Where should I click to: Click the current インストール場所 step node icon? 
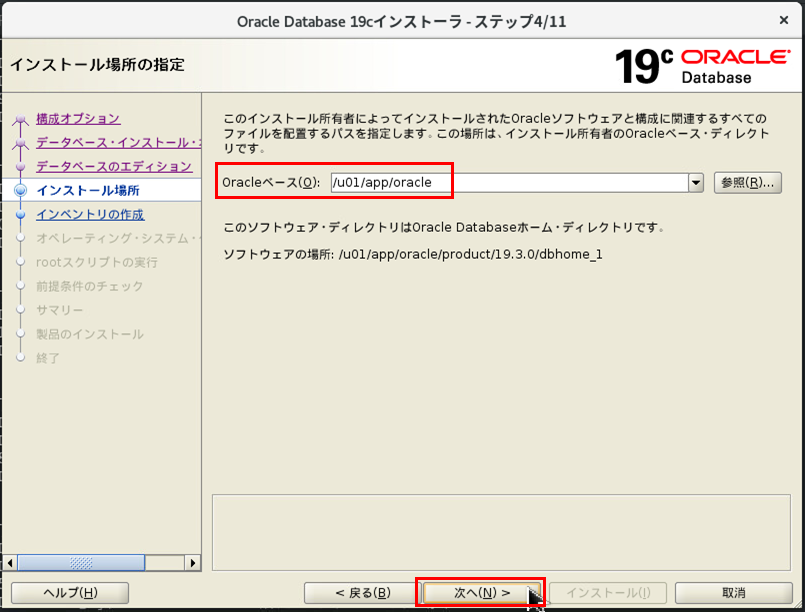(x=20, y=190)
